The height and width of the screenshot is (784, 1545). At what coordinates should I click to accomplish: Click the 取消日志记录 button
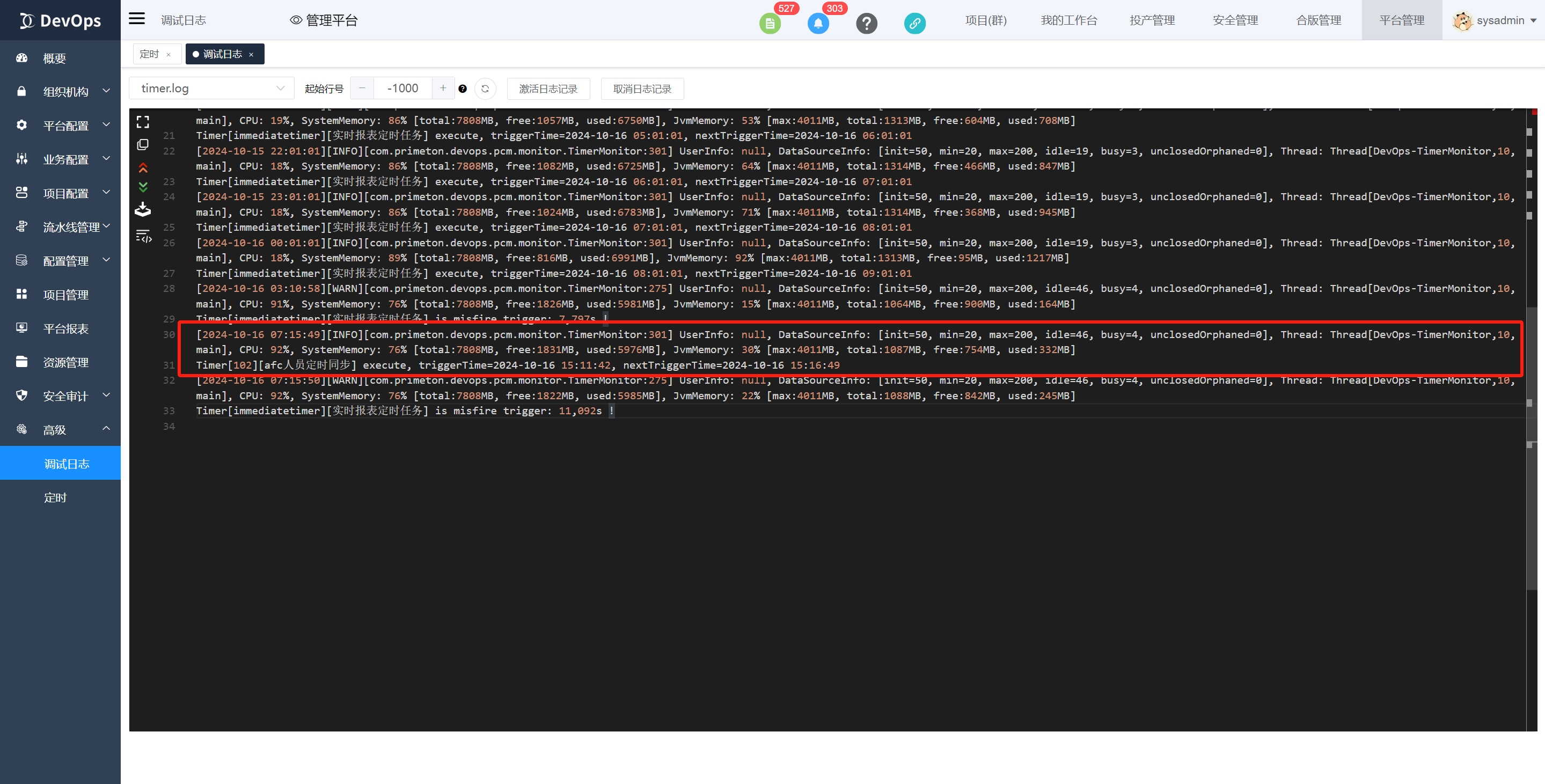[642, 89]
